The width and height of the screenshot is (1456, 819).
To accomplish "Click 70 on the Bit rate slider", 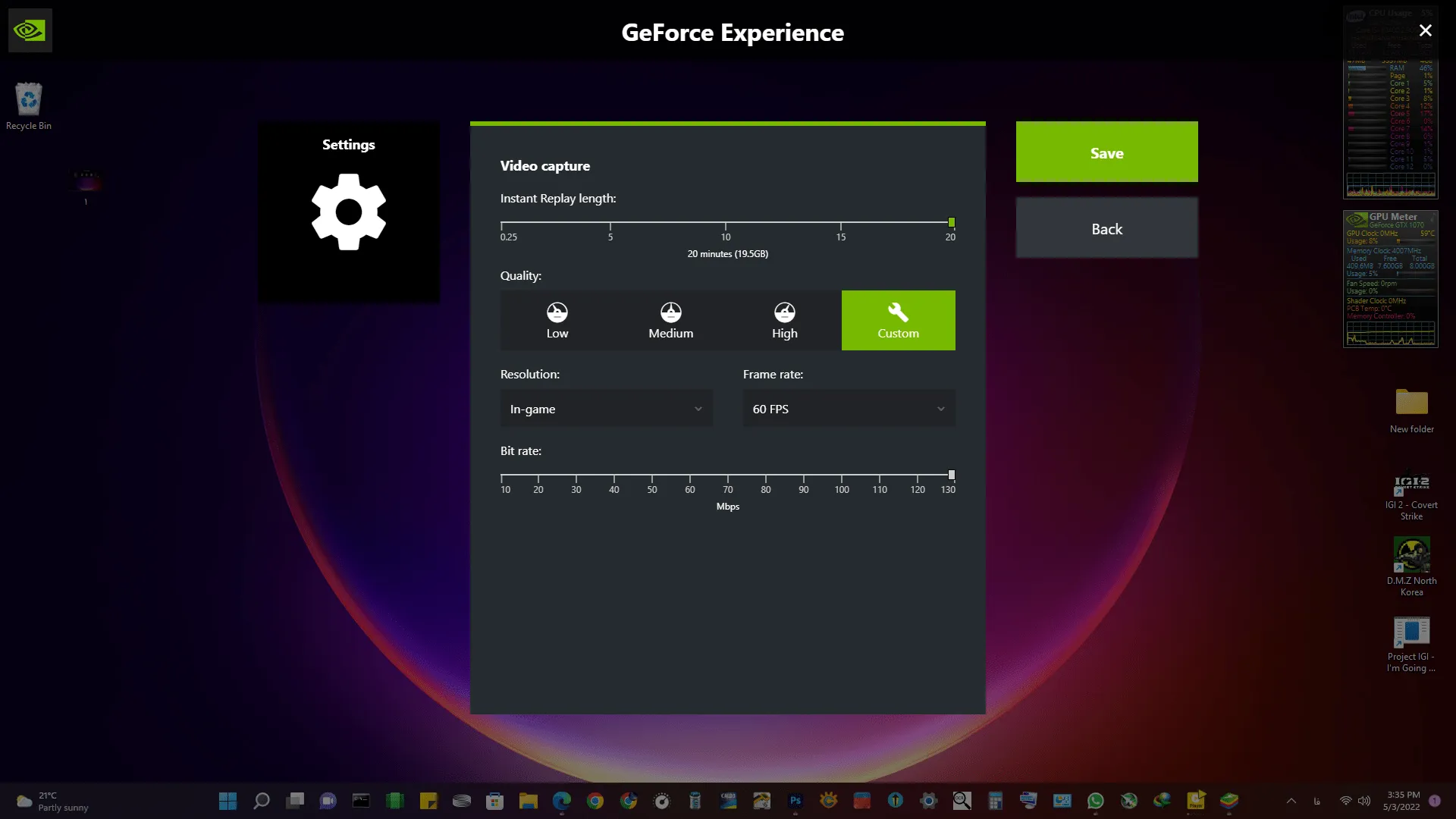I will pos(728,475).
